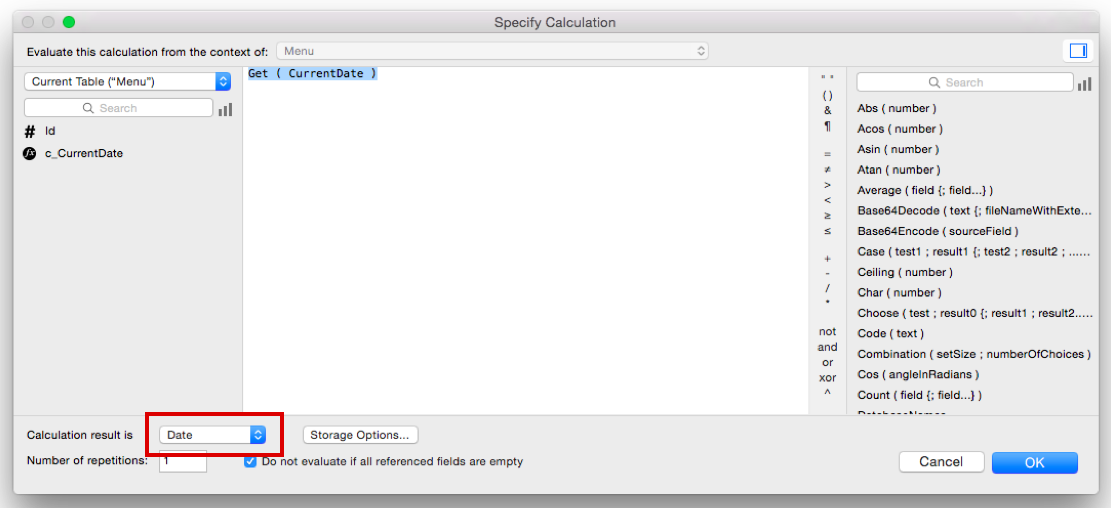Insert less-than-or-equal operator
The image size is (1111, 508).
point(827,231)
